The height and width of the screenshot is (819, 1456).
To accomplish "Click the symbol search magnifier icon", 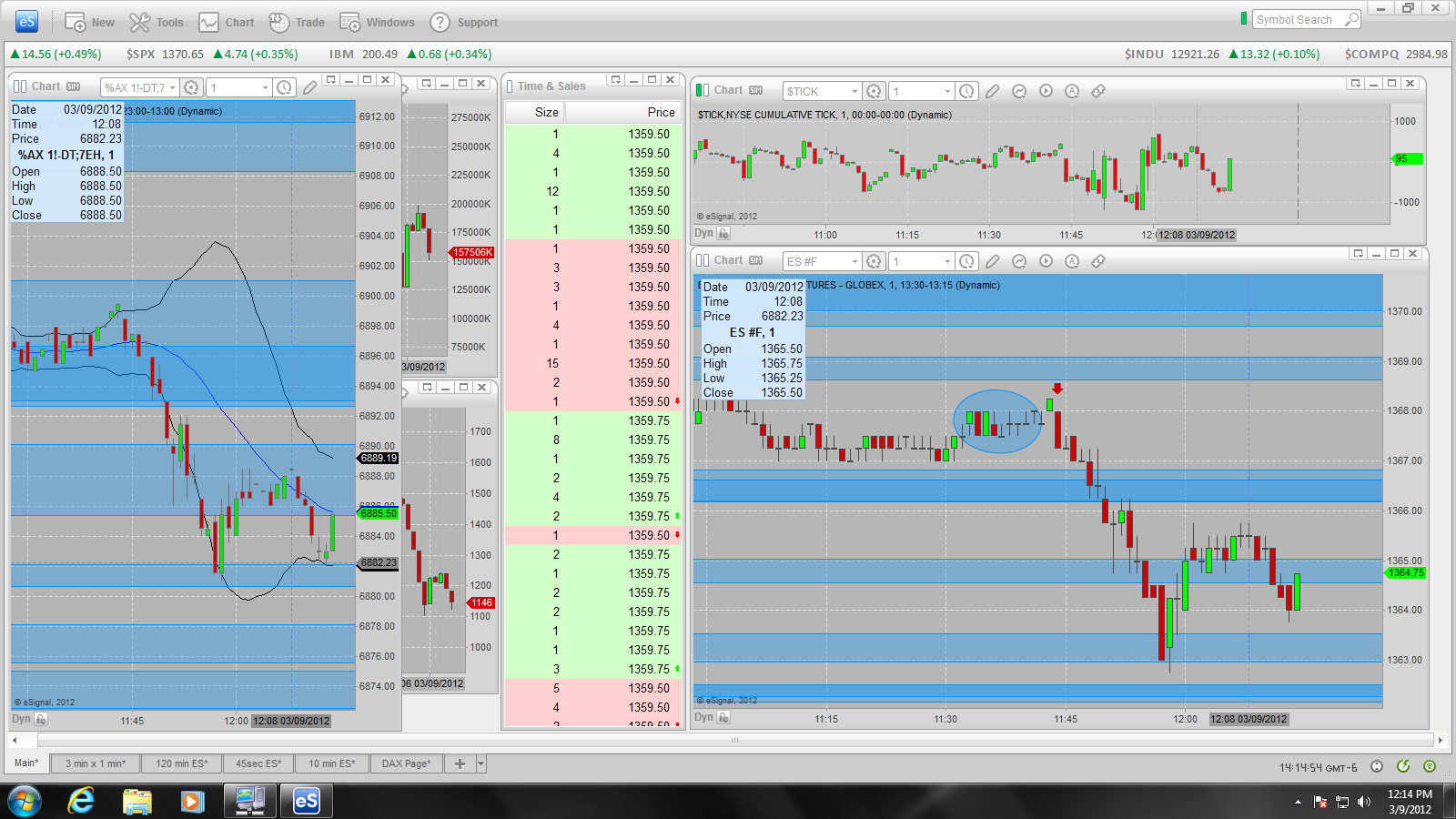I will click(1352, 19).
